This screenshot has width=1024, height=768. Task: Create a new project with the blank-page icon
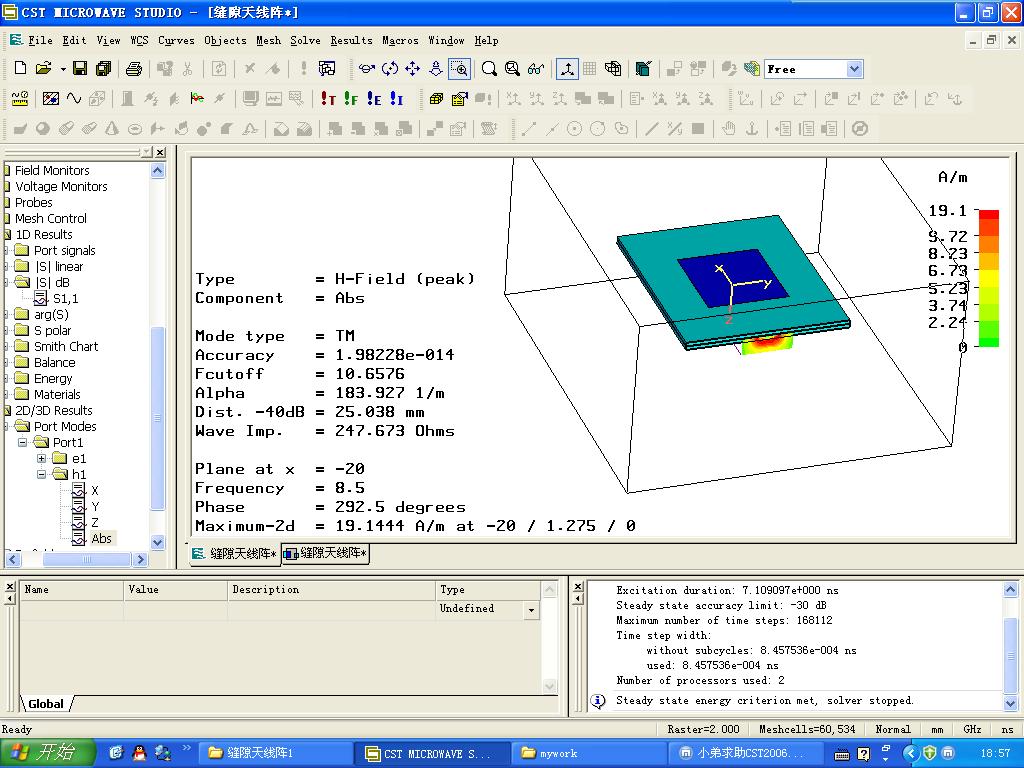[x=20, y=69]
